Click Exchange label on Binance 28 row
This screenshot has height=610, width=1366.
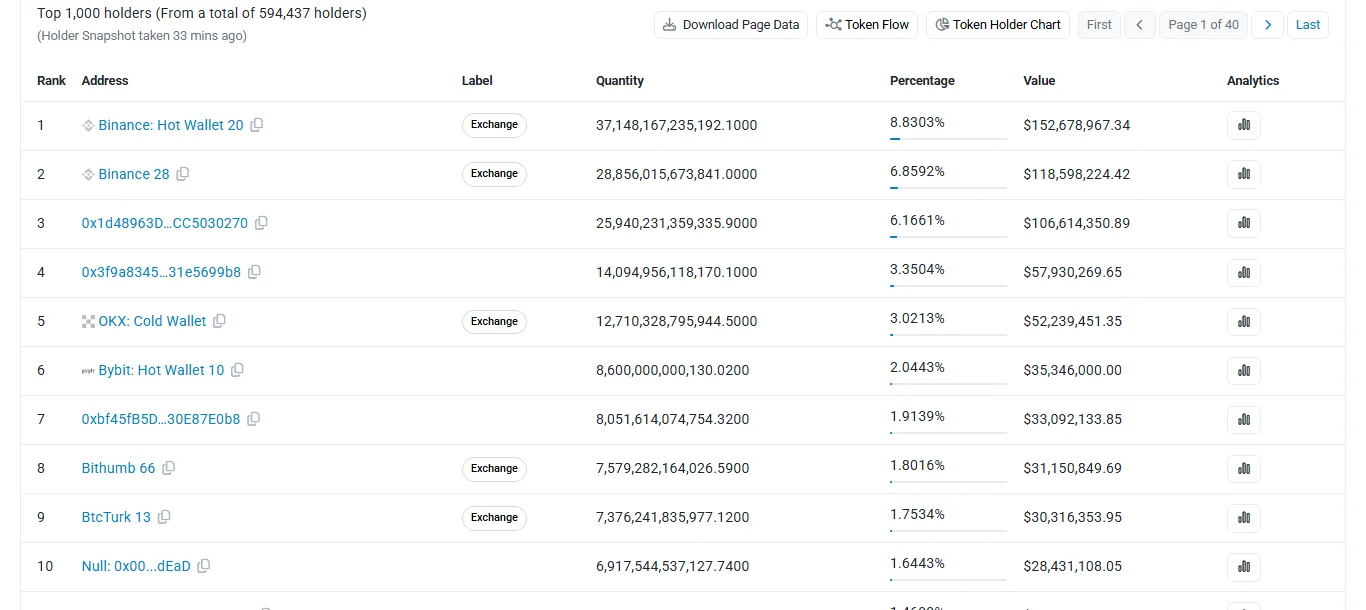click(x=494, y=174)
